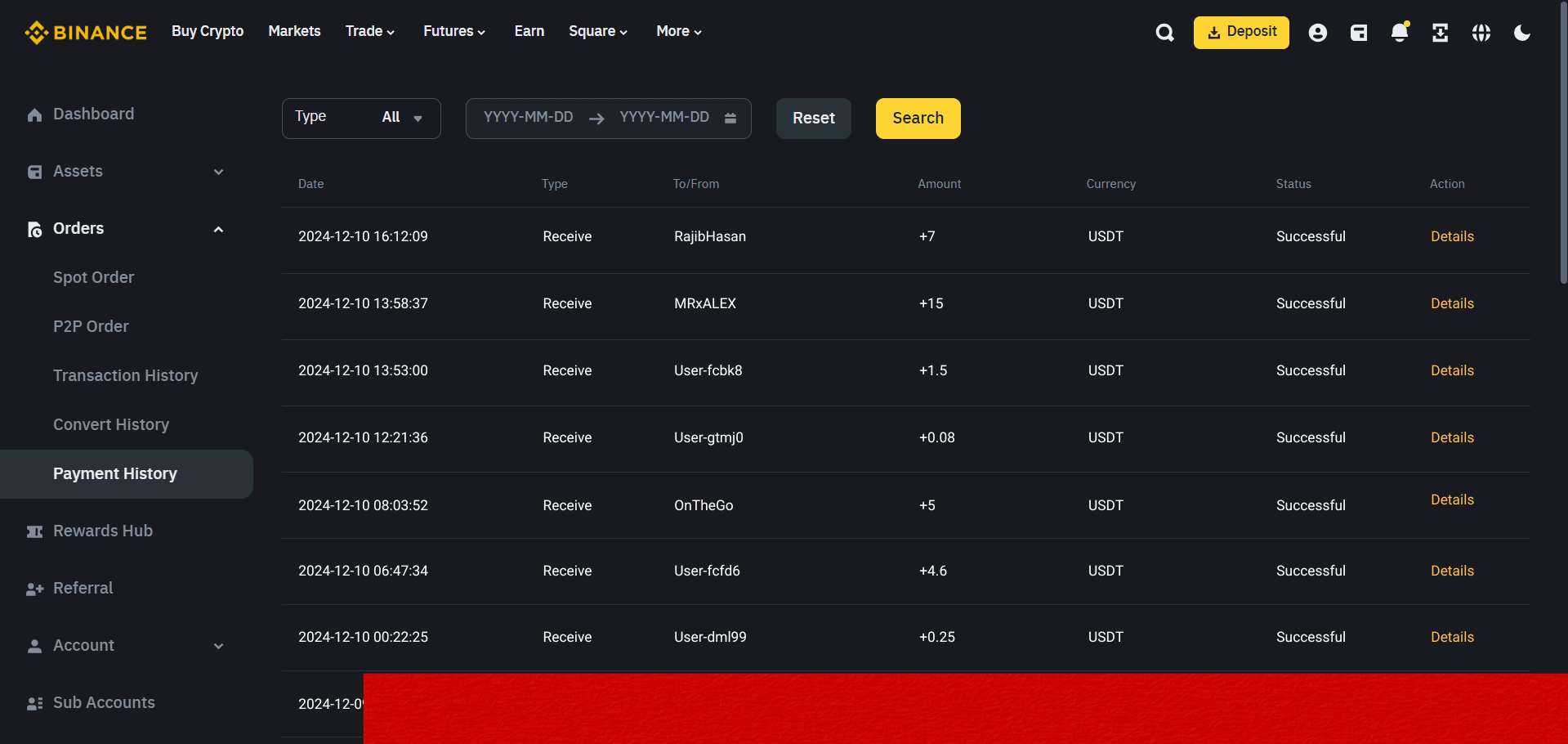Click the Referral person-plus icon

pyautogui.click(x=34, y=589)
